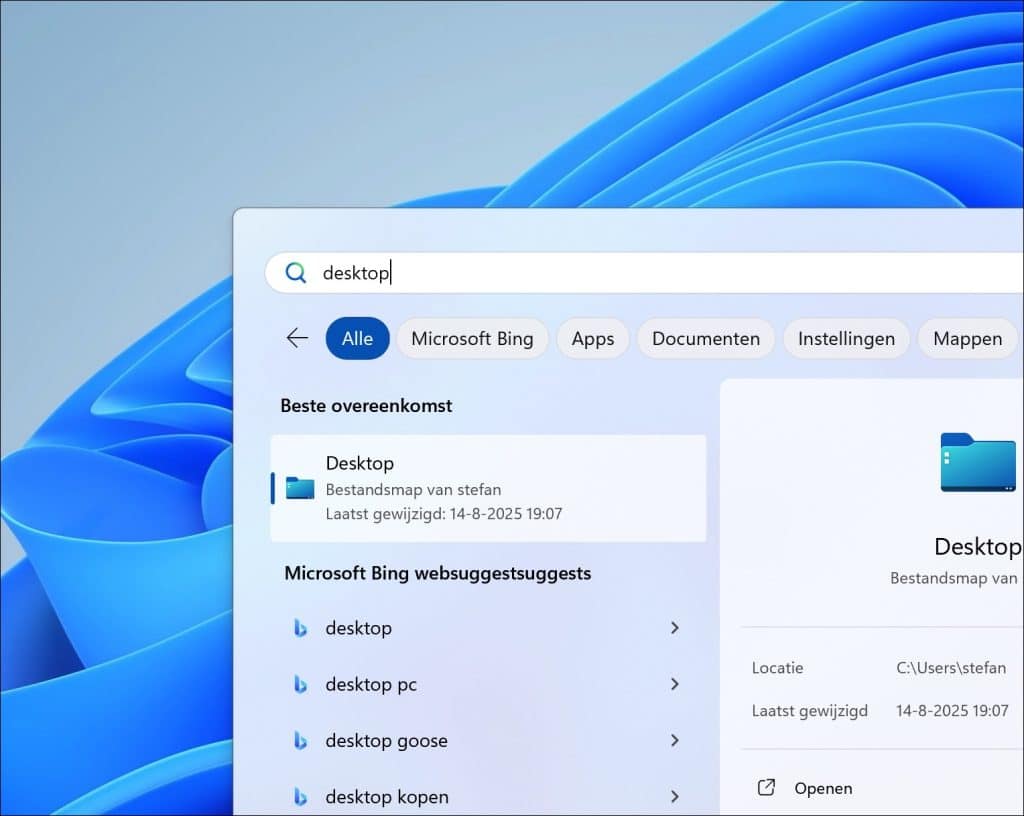Expand the 'desktop' web suggestion chevron
The height and width of the screenshot is (816, 1024).
(675, 628)
